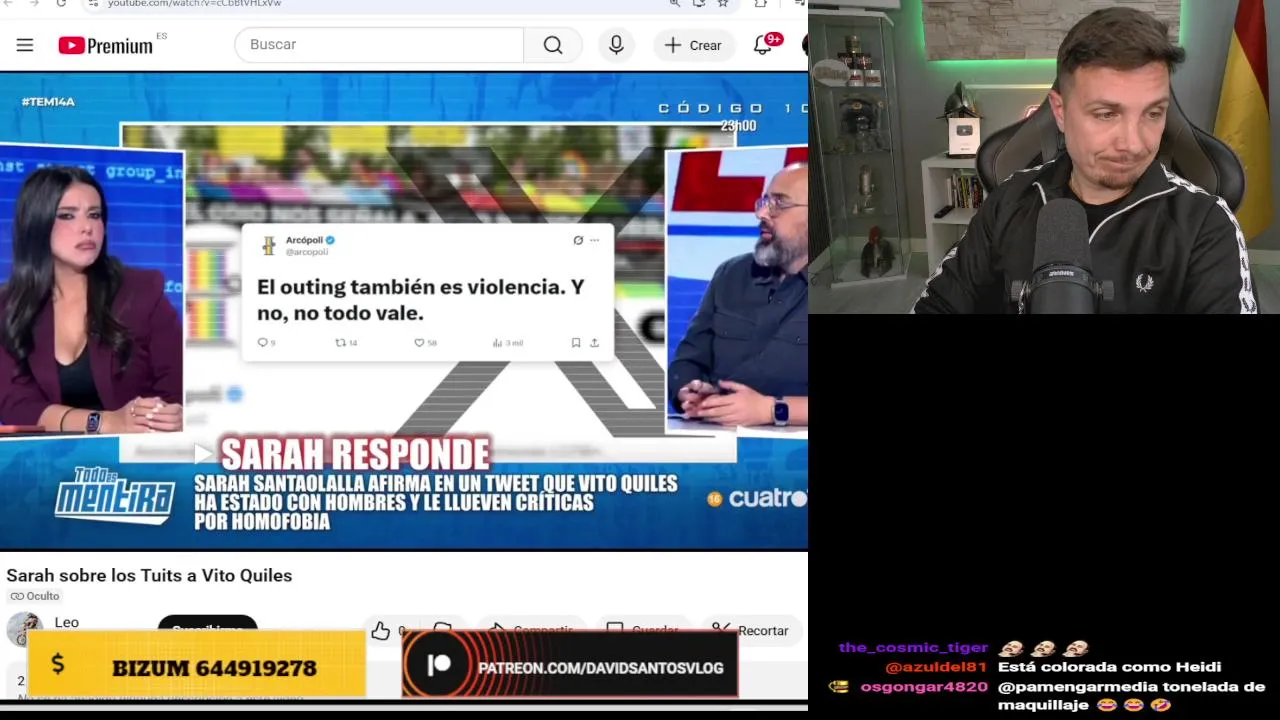The image size is (1280, 720).
Task: Click the Oculto unlisted badge
Action: coord(35,596)
